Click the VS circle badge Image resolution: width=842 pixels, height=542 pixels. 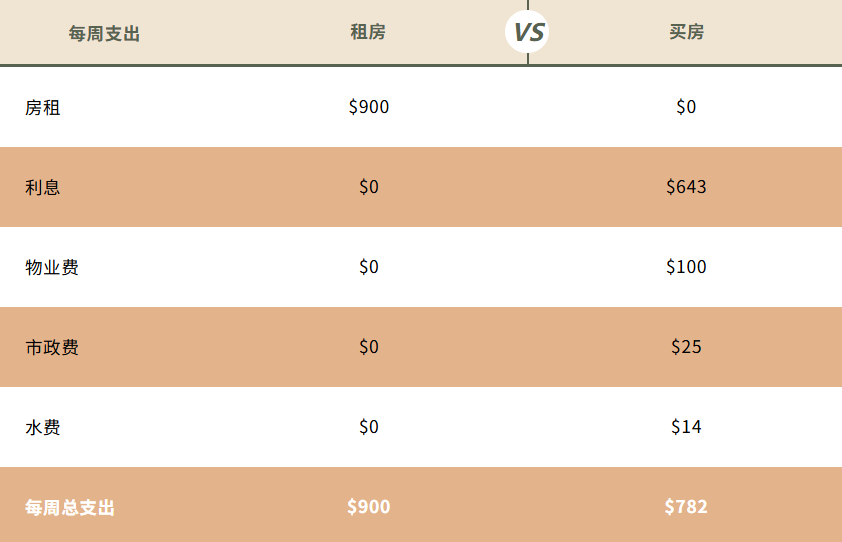(x=527, y=32)
